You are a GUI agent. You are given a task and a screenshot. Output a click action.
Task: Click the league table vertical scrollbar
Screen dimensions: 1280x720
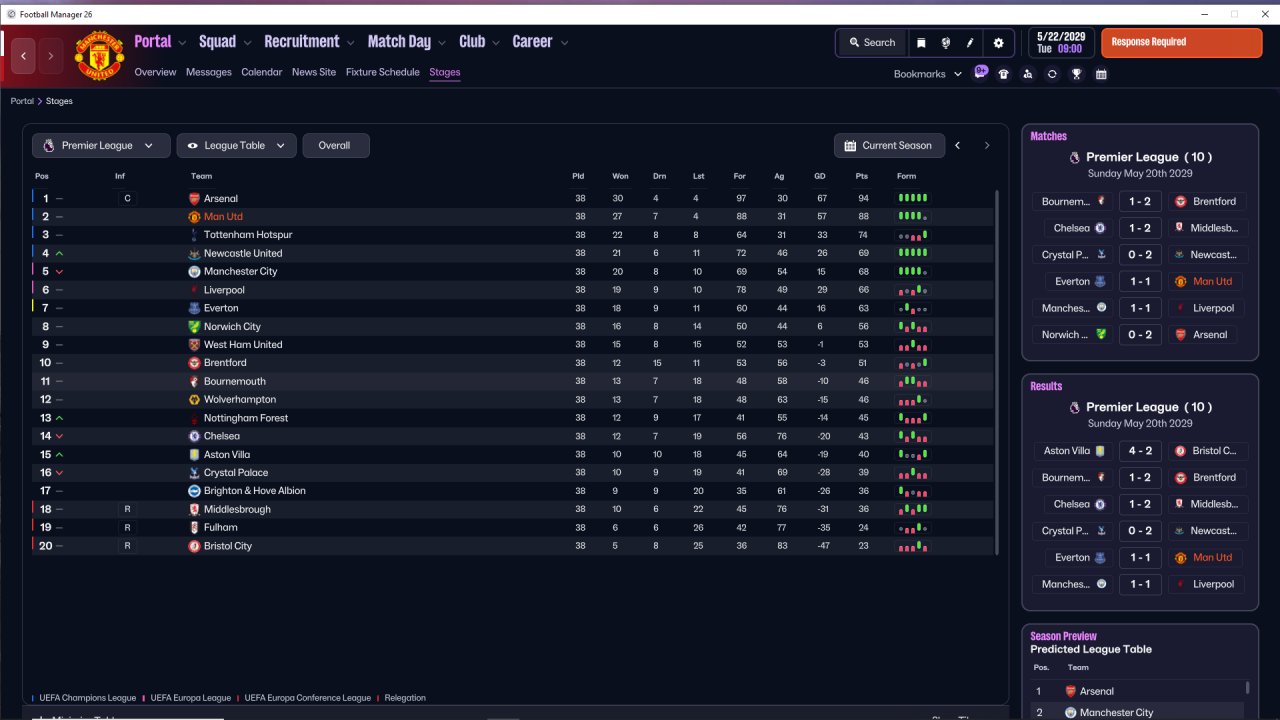(x=997, y=372)
